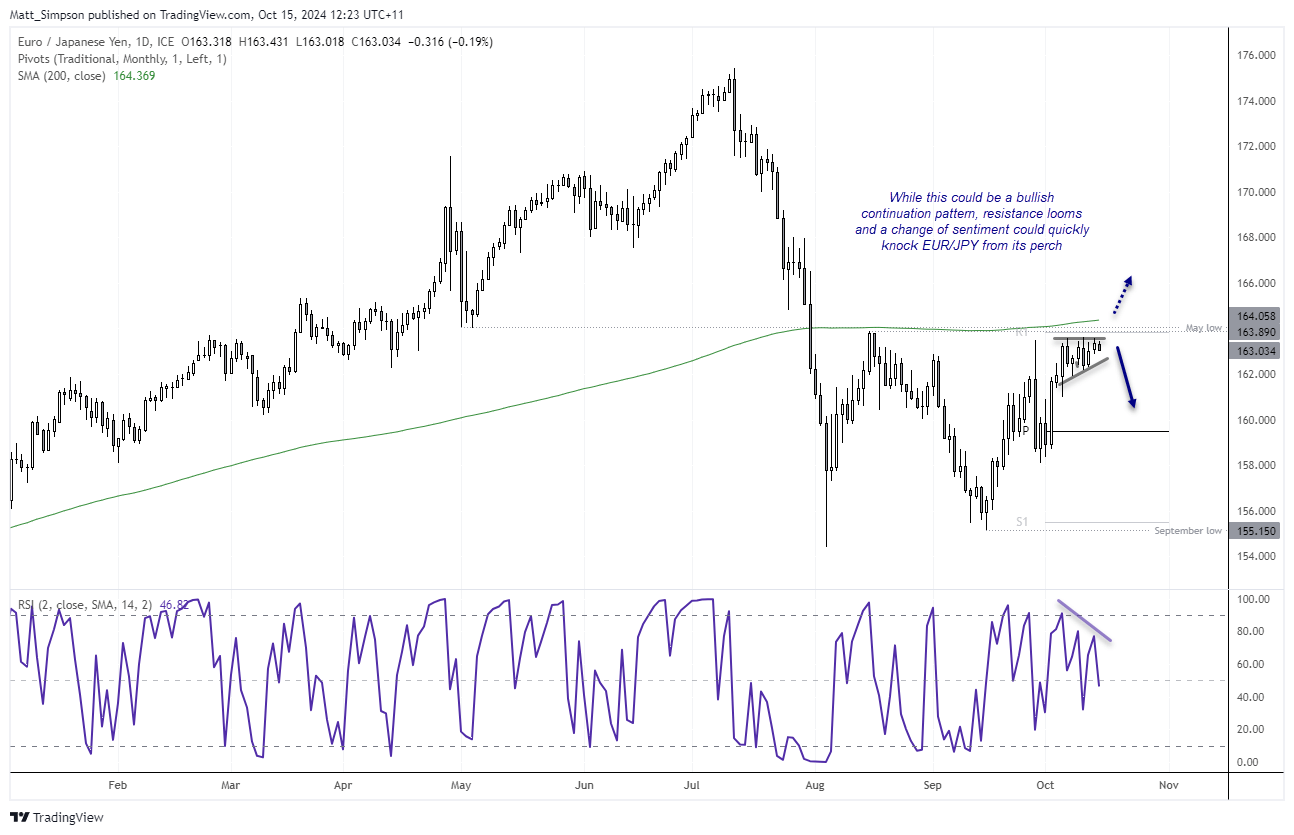The image size is (1294, 835).
Task: Click the 164.058 price tag on axis
Action: coord(1253,315)
